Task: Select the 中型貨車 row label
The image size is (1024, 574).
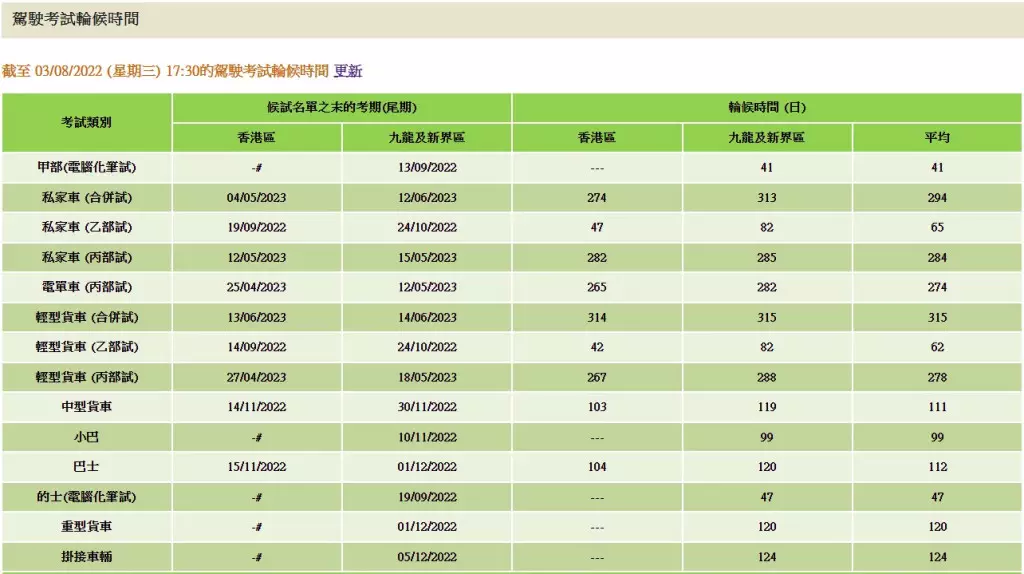Action: tap(86, 407)
